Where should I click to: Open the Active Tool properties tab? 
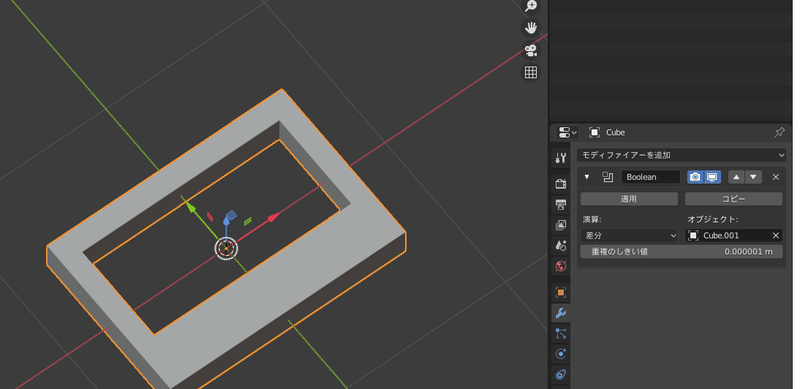click(561, 158)
